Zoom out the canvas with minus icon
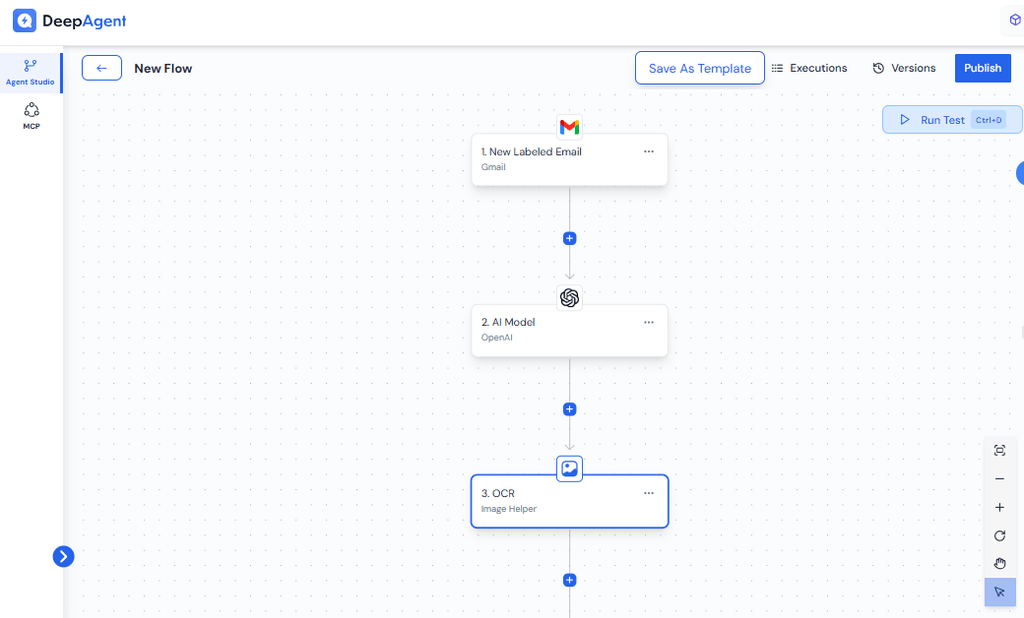The image size is (1024, 618). pos(999,479)
